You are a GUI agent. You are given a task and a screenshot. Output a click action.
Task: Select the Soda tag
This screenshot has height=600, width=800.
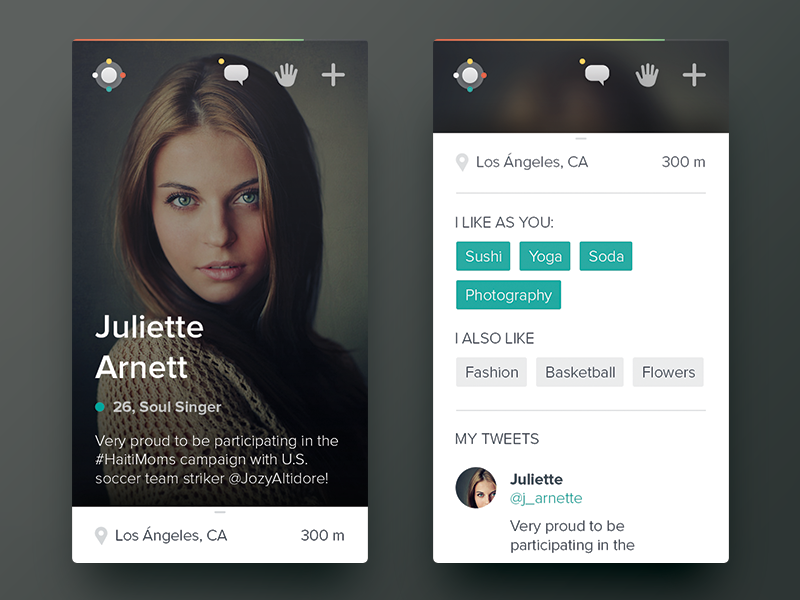pyautogui.click(x=606, y=256)
